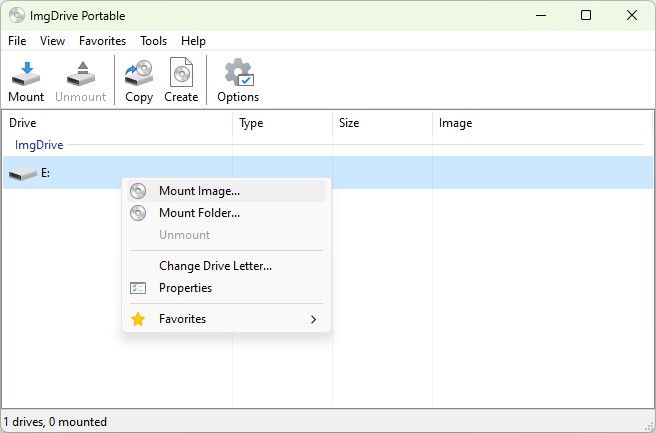
Task: Click the disc icon beside Mount Image
Action: tap(138, 191)
